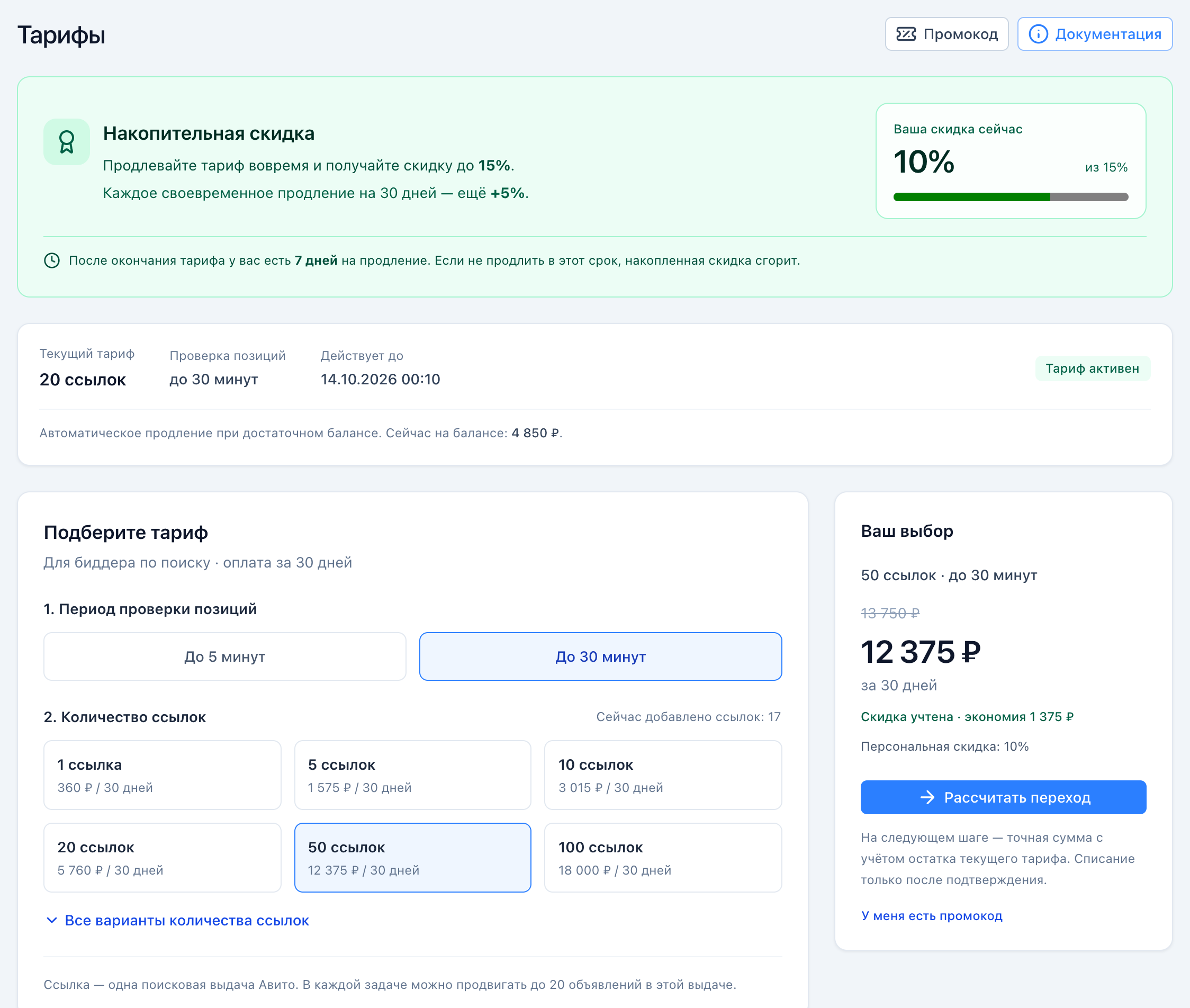Select the До 5 минут check period
Viewport: 1190px width, 1008px height.
[225, 656]
